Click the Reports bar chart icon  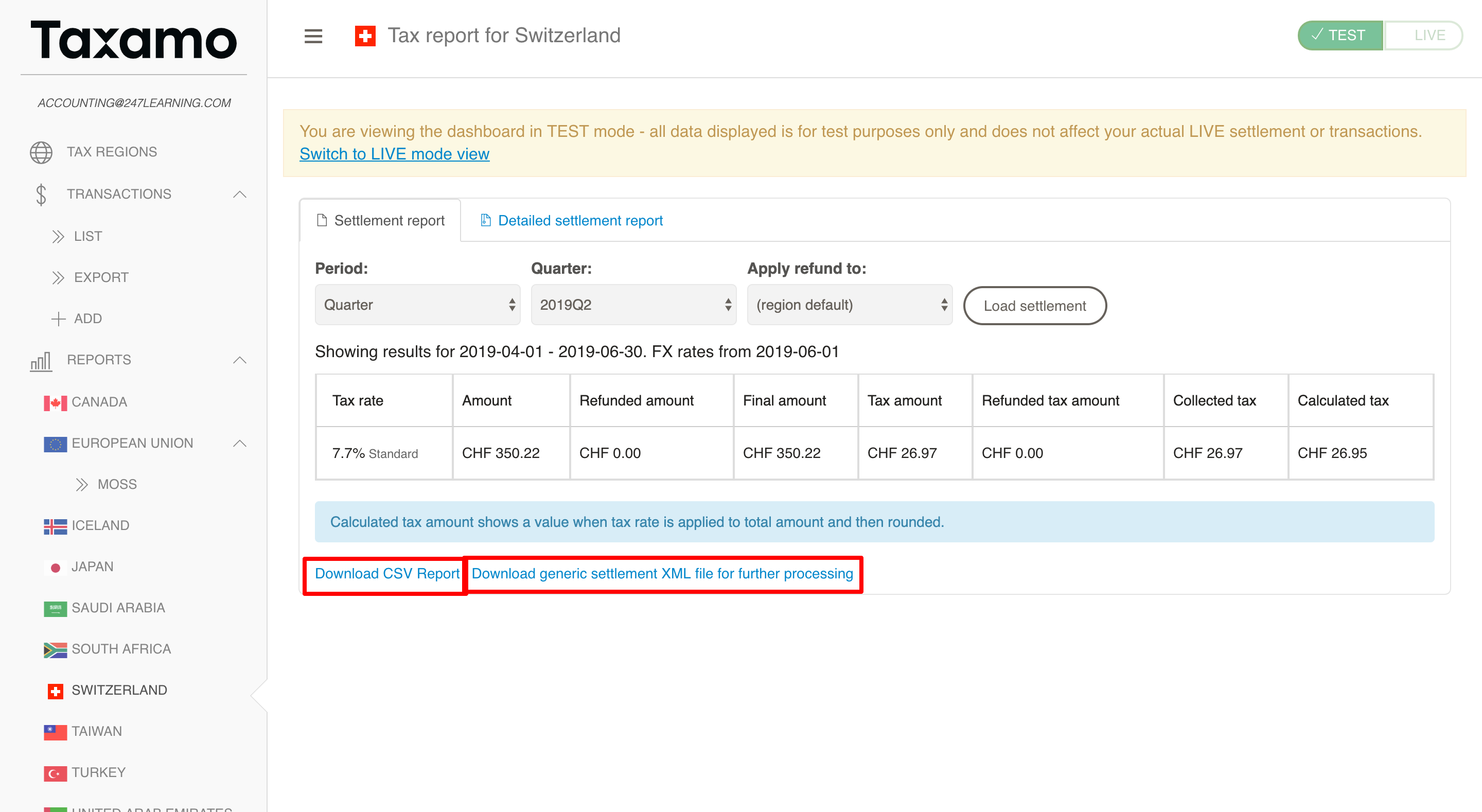(x=41, y=361)
